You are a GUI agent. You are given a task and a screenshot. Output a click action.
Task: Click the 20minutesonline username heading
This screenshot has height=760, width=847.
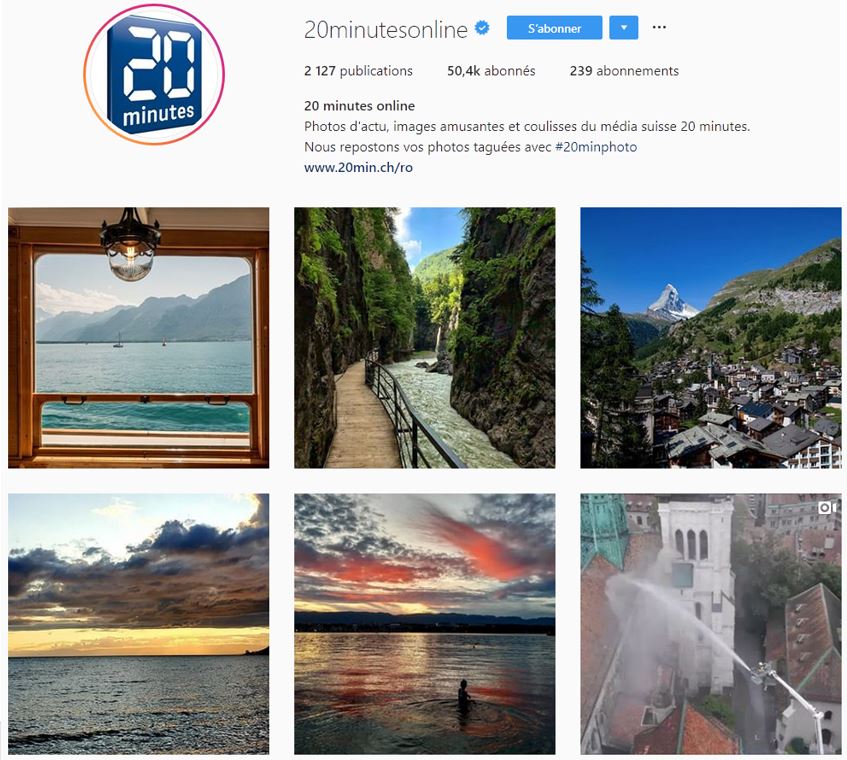(386, 29)
